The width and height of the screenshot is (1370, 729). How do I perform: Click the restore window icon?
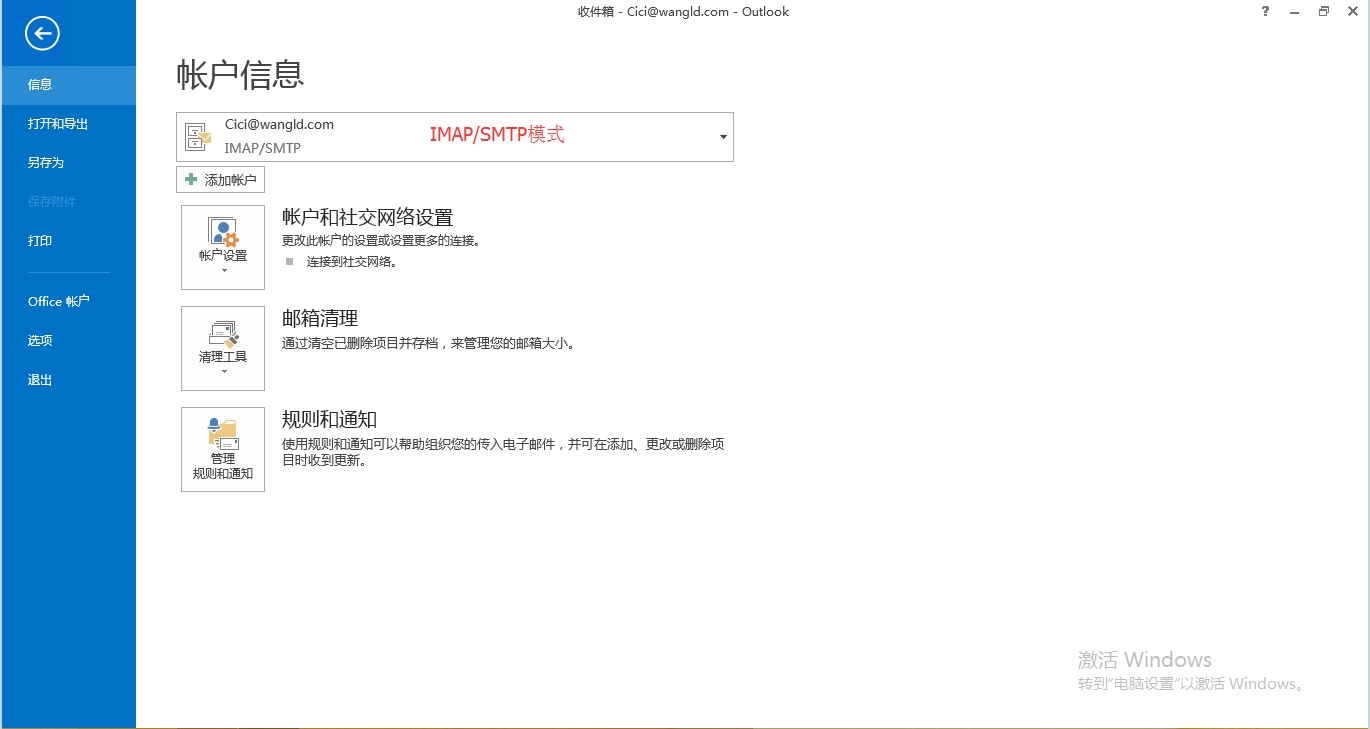tap(1324, 12)
